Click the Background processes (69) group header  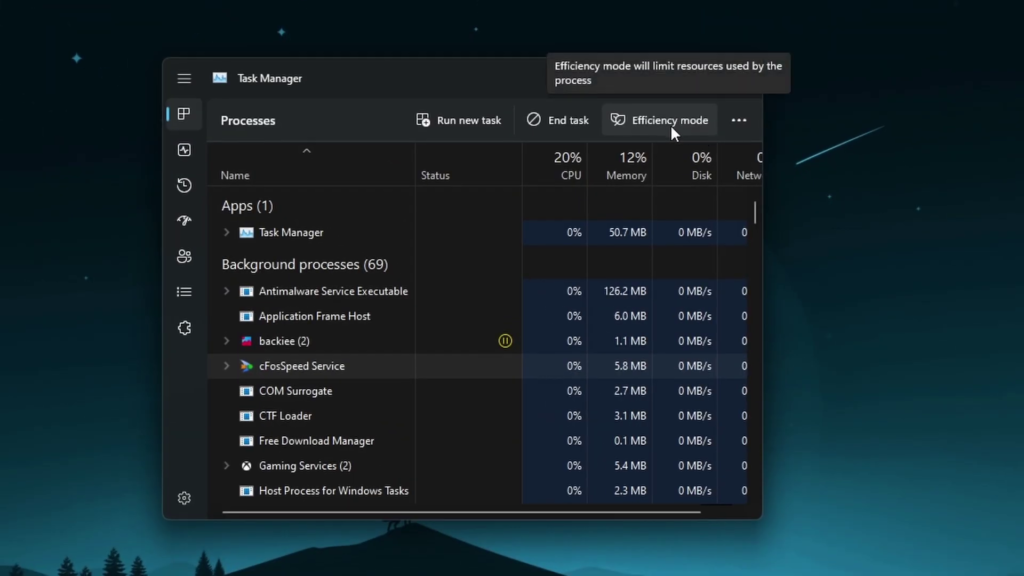tap(304, 264)
